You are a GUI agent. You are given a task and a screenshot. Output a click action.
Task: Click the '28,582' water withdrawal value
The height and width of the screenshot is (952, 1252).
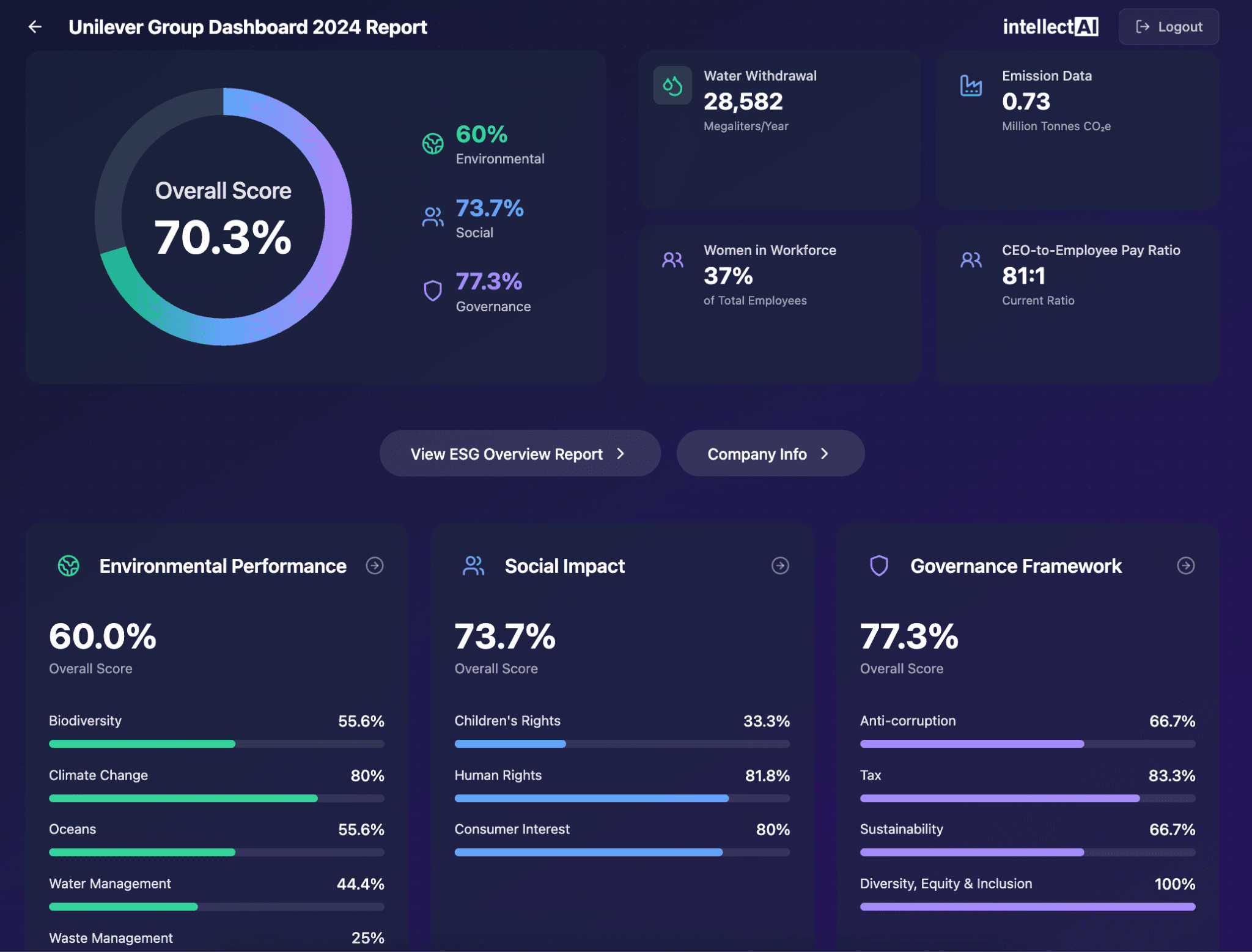pyautogui.click(x=743, y=101)
